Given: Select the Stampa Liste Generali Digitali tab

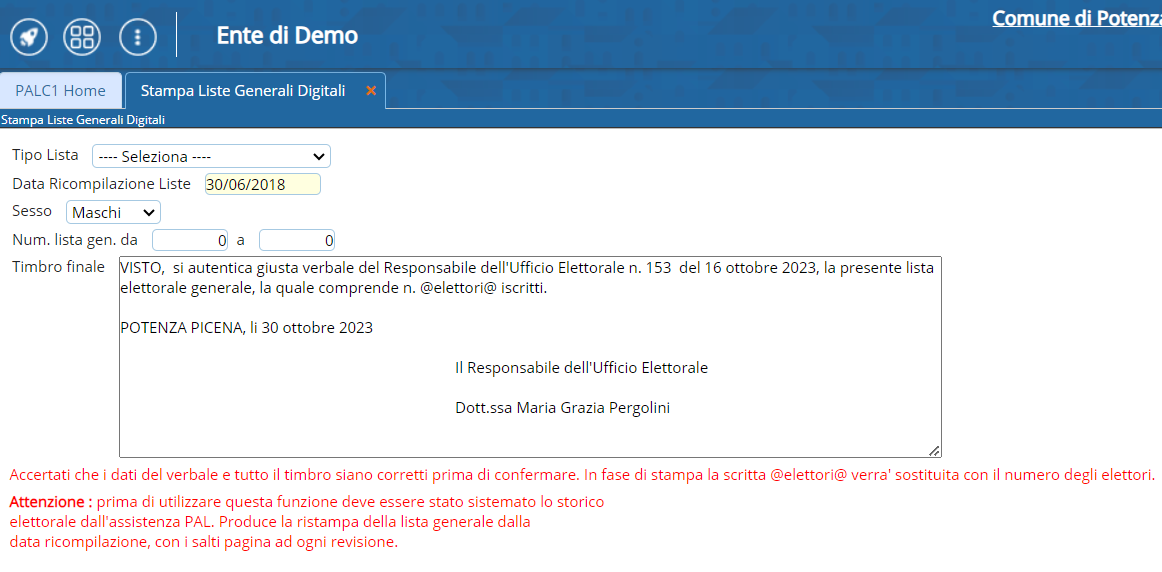Looking at the screenshot, I should [x=243, y=91].
